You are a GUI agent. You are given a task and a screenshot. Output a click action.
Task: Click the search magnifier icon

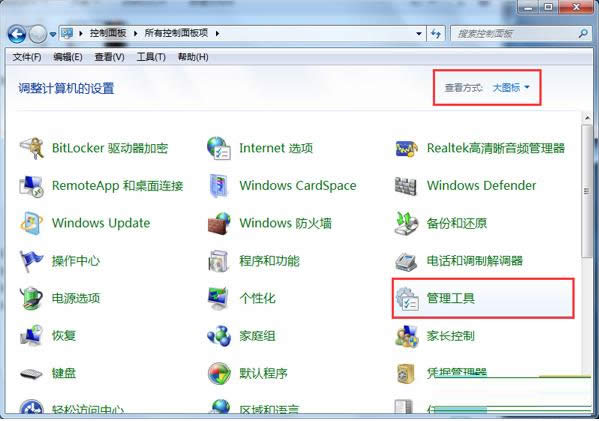pos(583,34)
